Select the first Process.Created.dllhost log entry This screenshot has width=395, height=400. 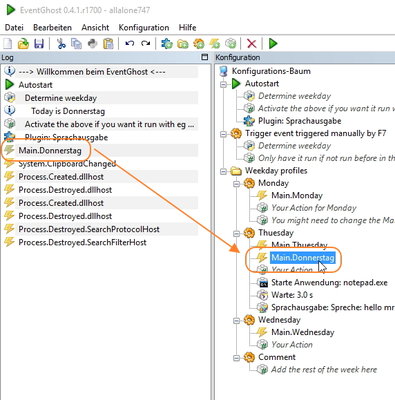[x=61, y=177]
